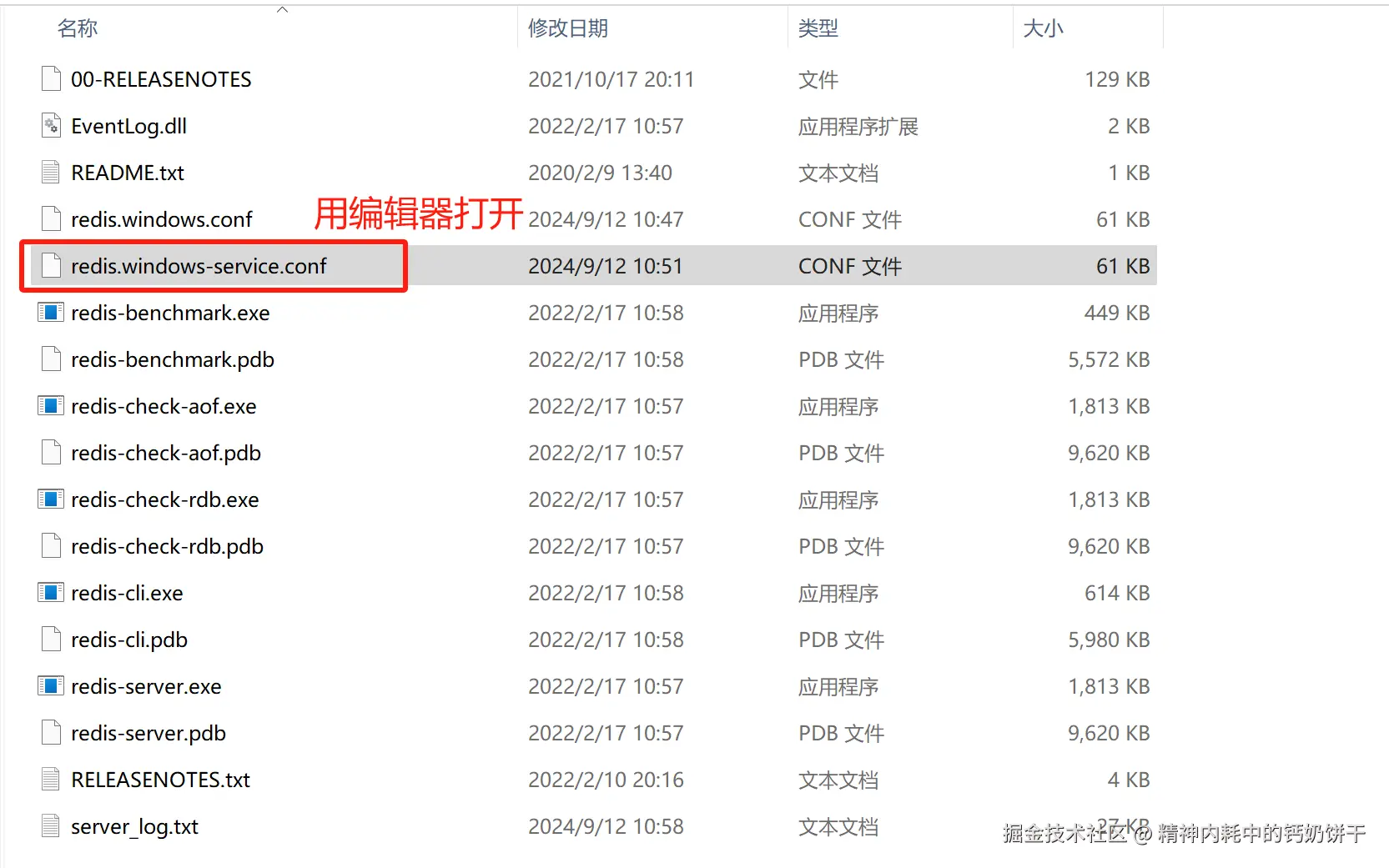Select the file name 00-RELEASENOTES

161,79
